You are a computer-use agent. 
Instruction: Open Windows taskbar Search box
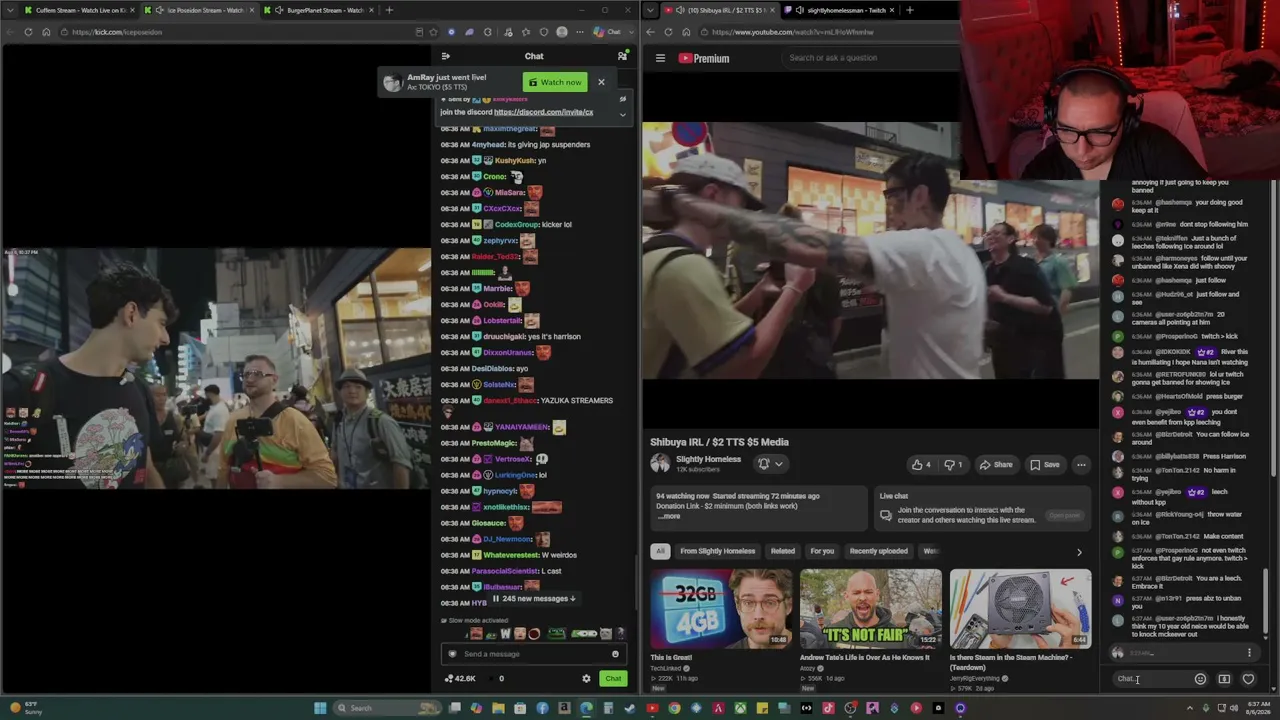click(x=388, y=708)
